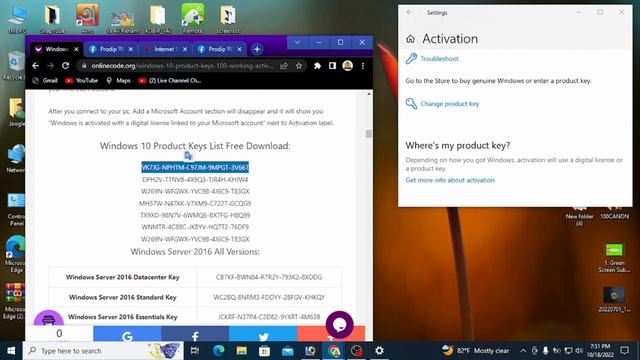Click the DPH2V-TTNVB product key line
Image resolution: width=640 pixels, height=360 pixels.
click(x=195, y=180)
